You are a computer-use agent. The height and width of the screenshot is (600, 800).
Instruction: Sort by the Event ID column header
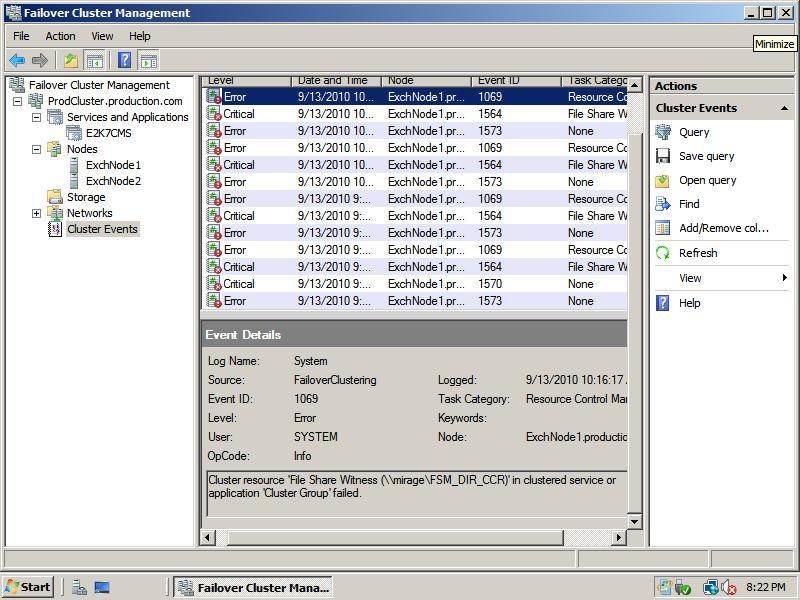click(x=516, y=81)
